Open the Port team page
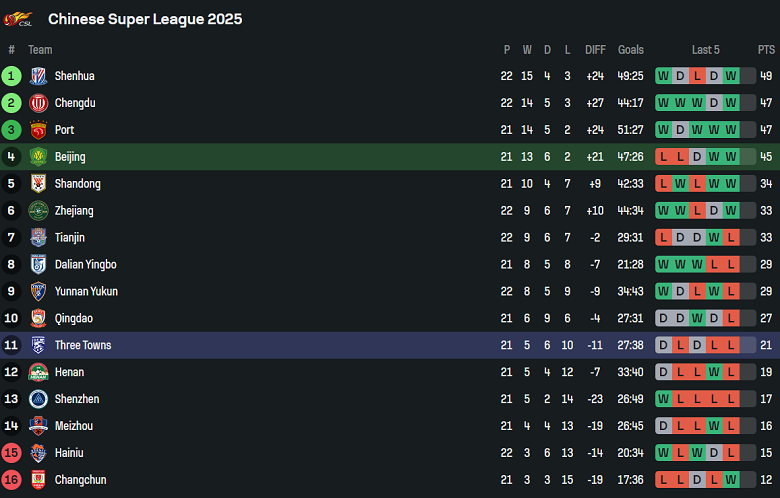The height and width of the screenshot is (498, 780). [x=64, y=130]
